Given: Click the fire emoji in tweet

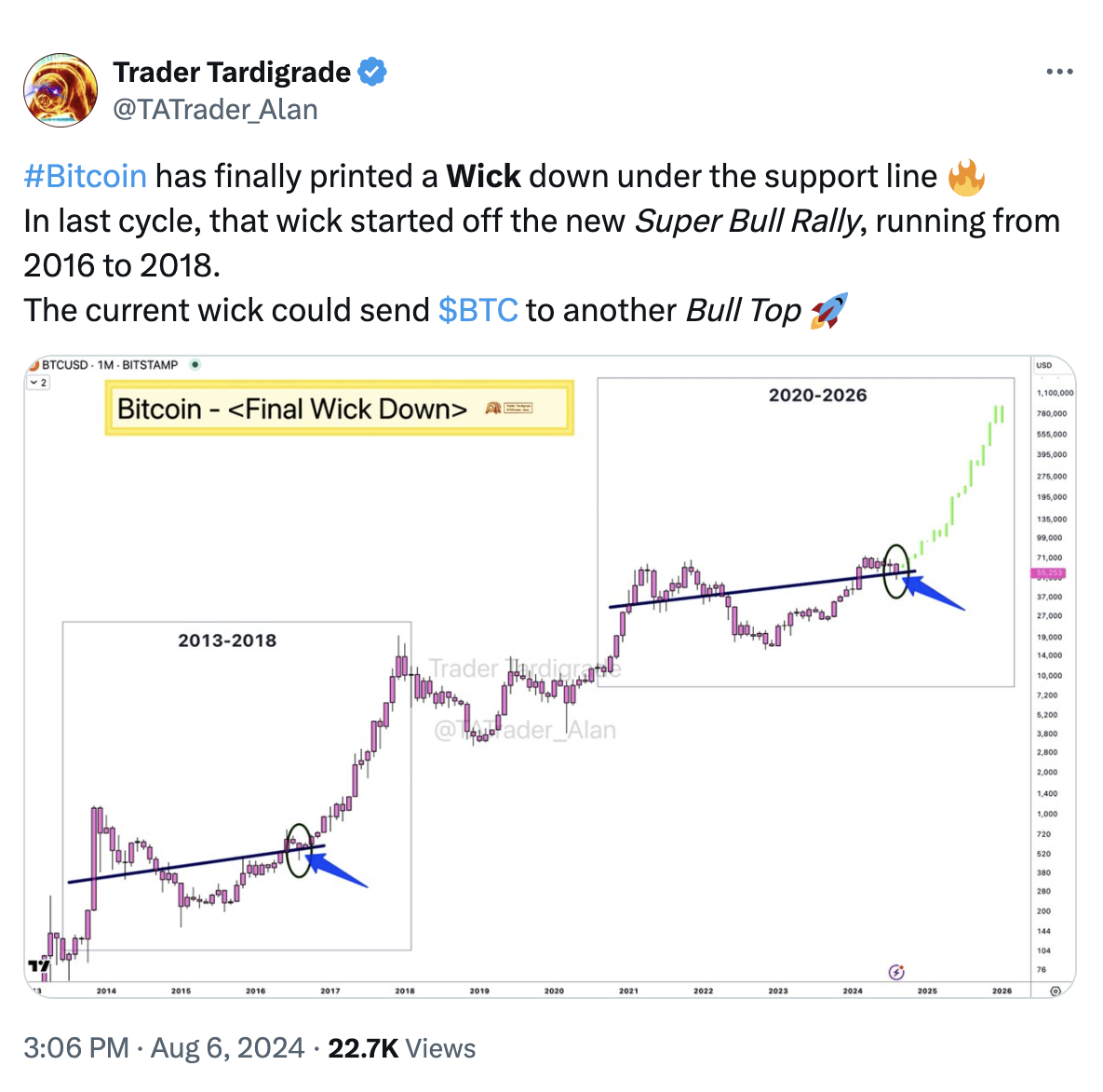Looking at the screenshot, I should (x=966, y=177).
